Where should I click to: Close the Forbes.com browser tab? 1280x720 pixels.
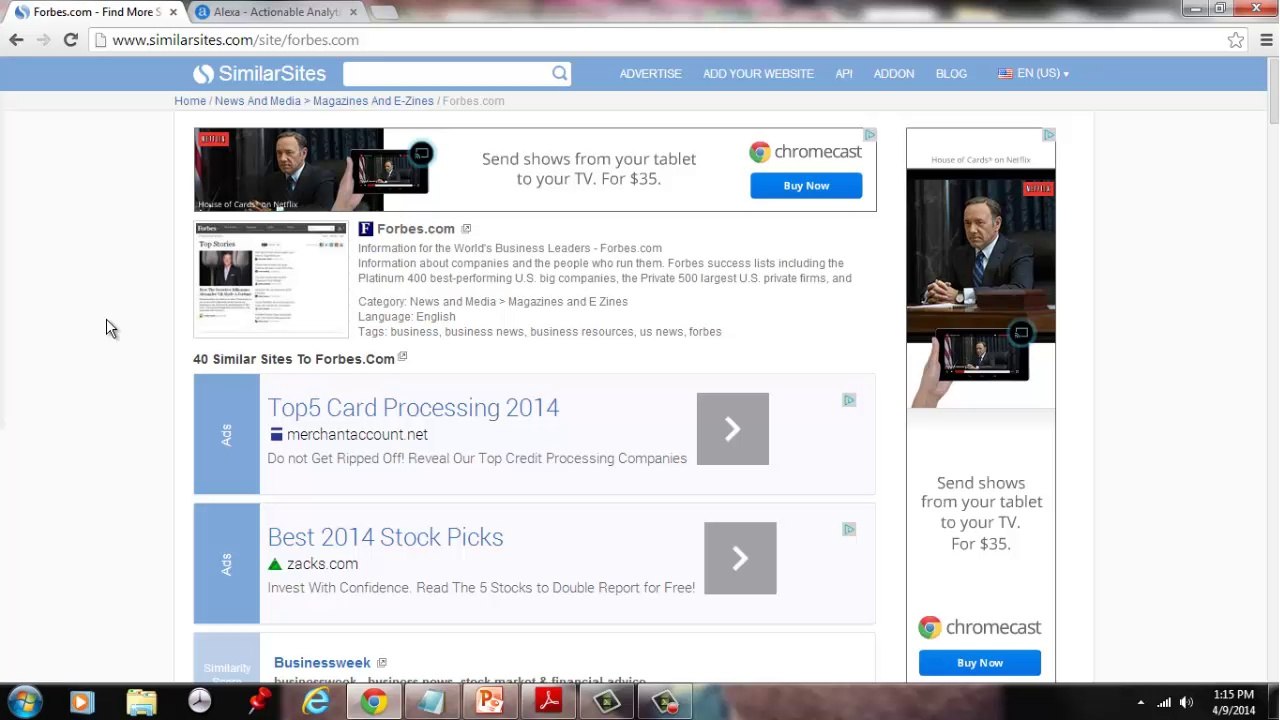click(173, 12)
